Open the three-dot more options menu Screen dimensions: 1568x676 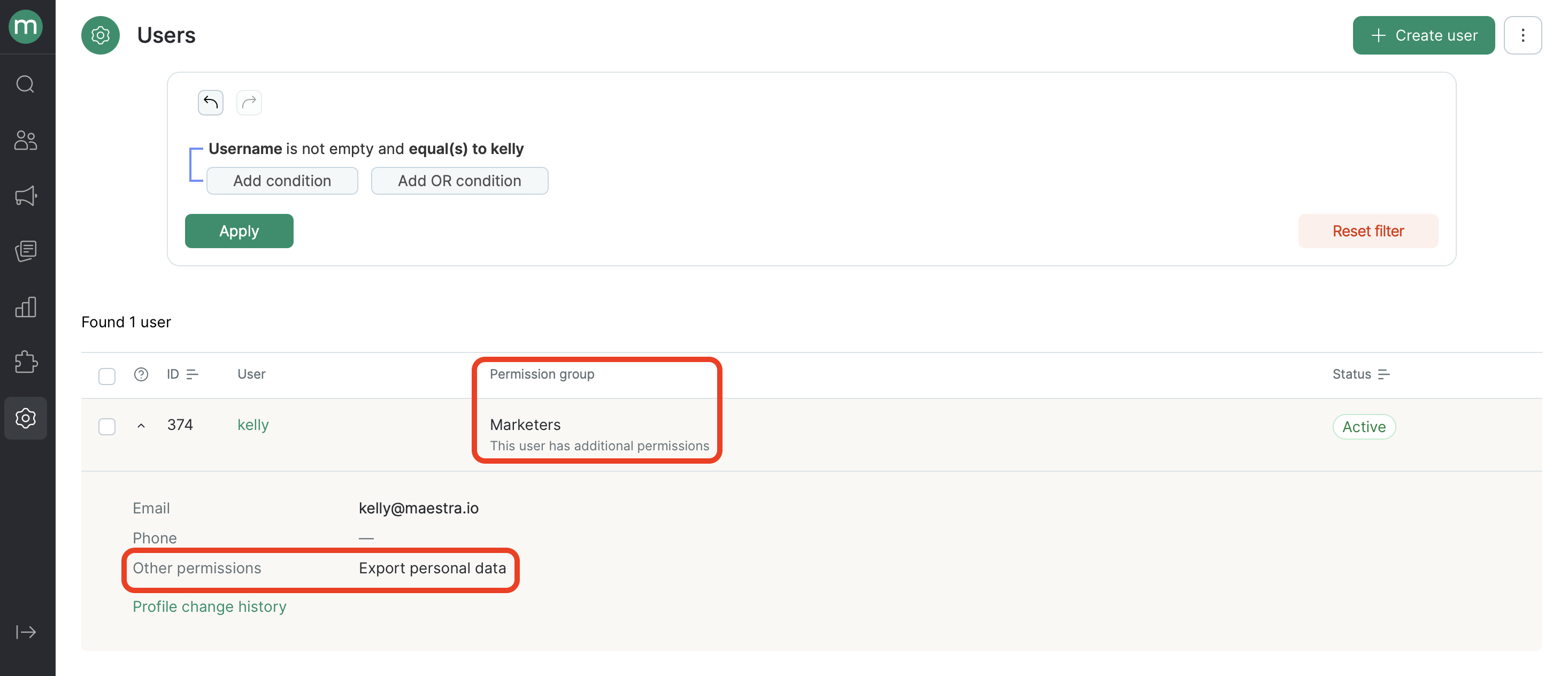tap(1523, 35)
